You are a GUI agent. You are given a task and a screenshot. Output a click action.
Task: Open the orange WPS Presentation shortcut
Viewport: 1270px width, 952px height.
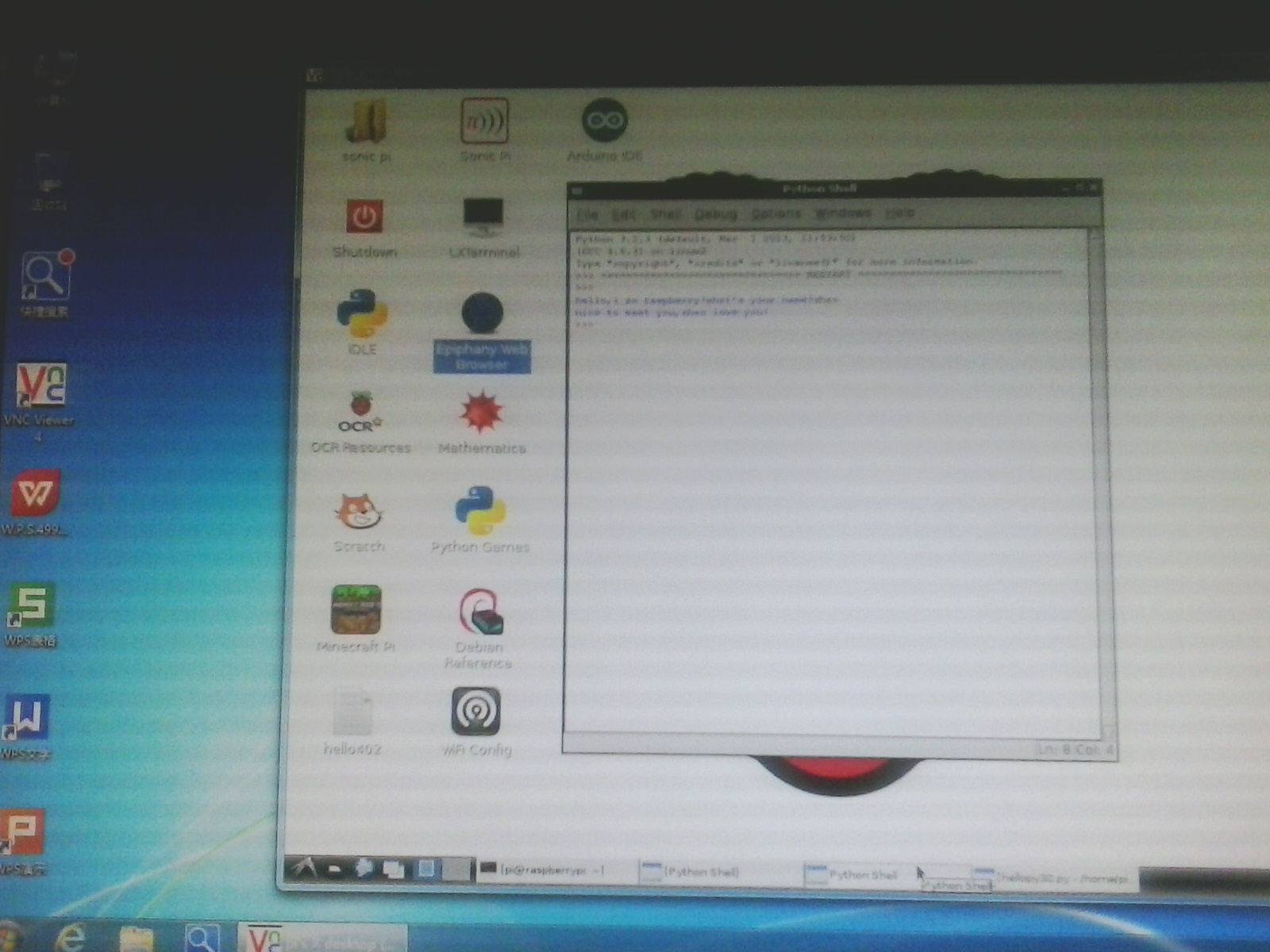coord(21,832)
